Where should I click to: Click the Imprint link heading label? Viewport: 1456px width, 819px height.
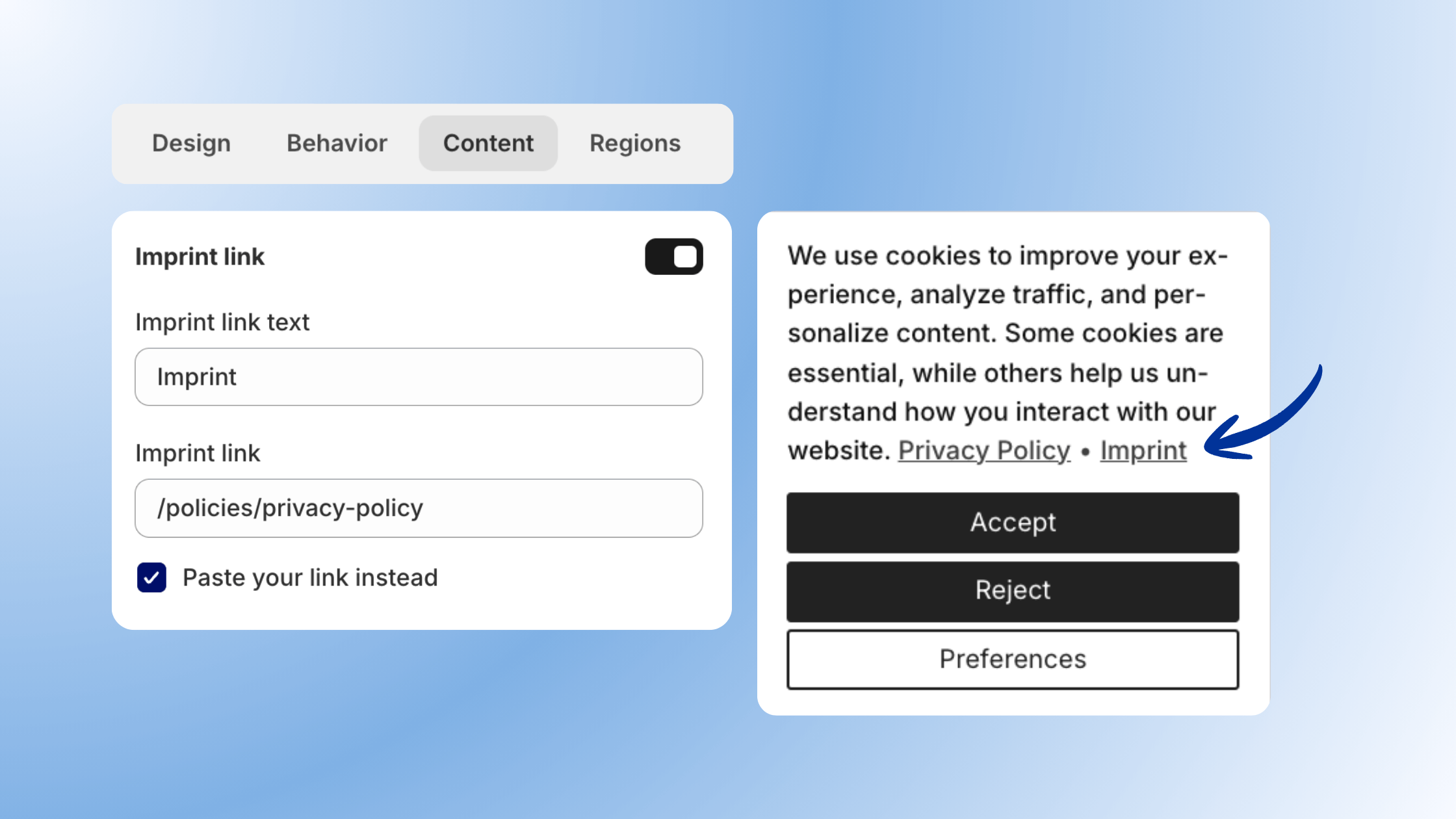tap(200, 257)
